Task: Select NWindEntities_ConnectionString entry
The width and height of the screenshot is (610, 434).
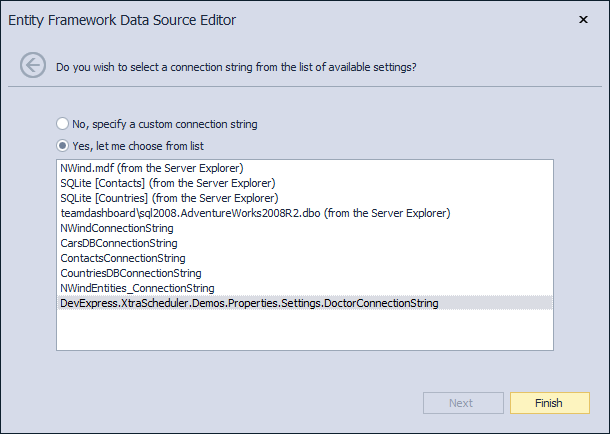Action: click(x=139, y=288)
